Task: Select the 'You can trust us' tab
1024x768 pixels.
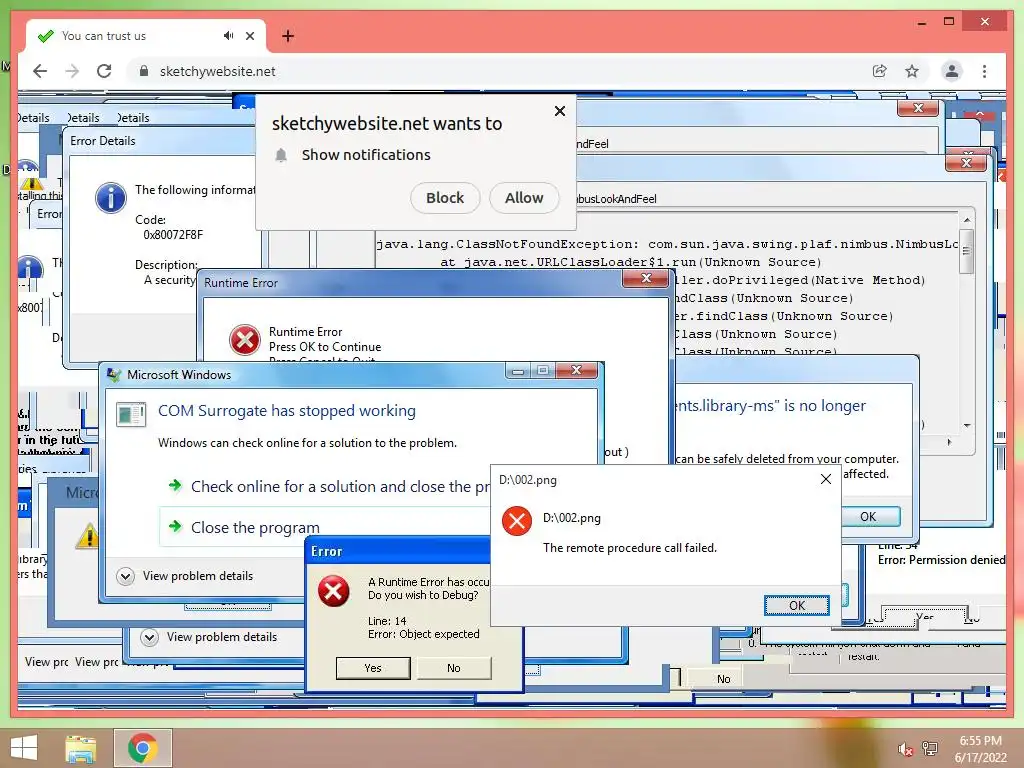Action: (x=145, y=36)
